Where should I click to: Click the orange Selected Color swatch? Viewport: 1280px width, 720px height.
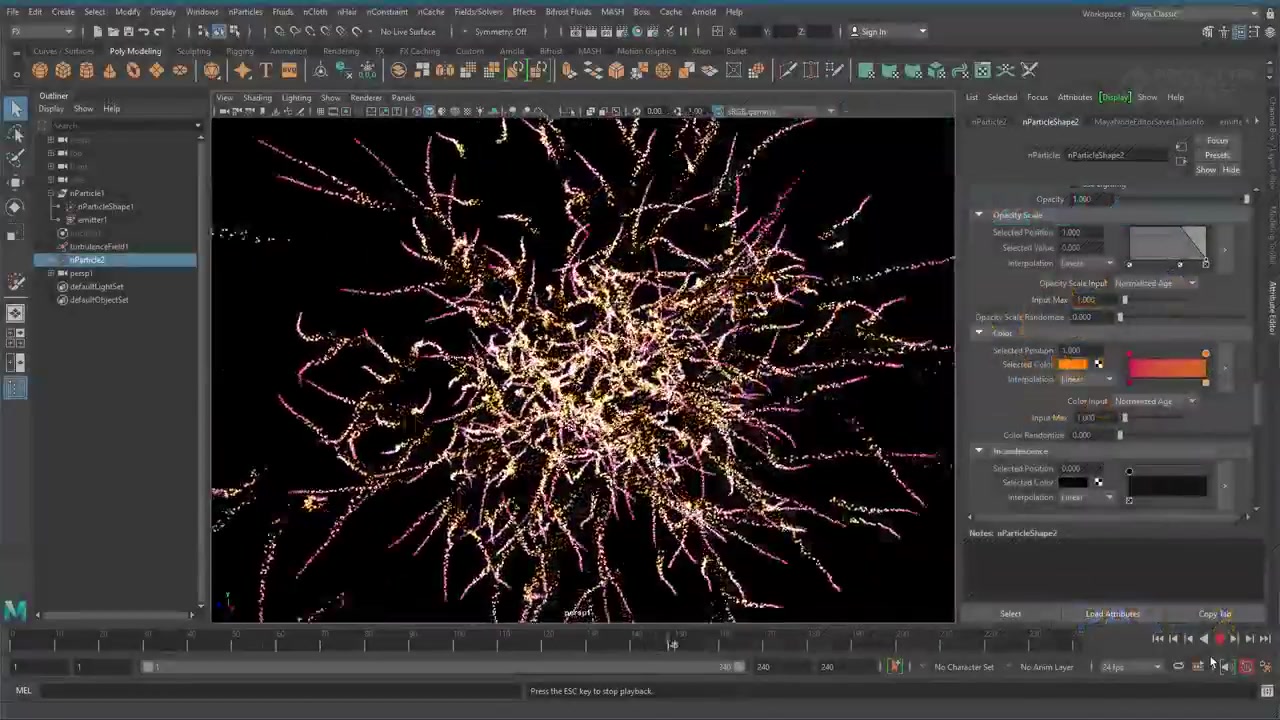[x=1072, y=364]
